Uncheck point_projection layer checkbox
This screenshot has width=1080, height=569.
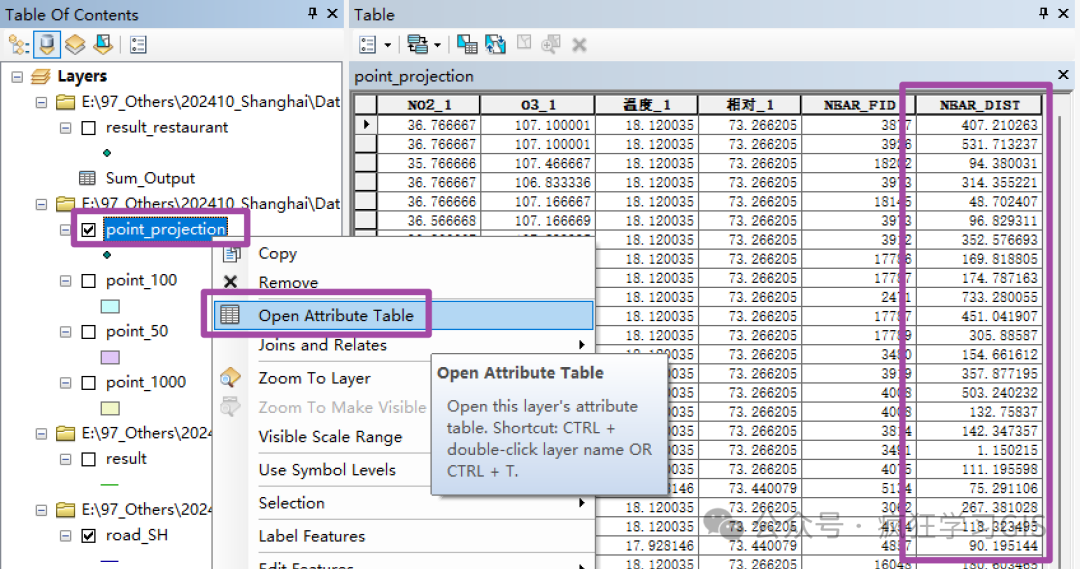pos(88,229)
